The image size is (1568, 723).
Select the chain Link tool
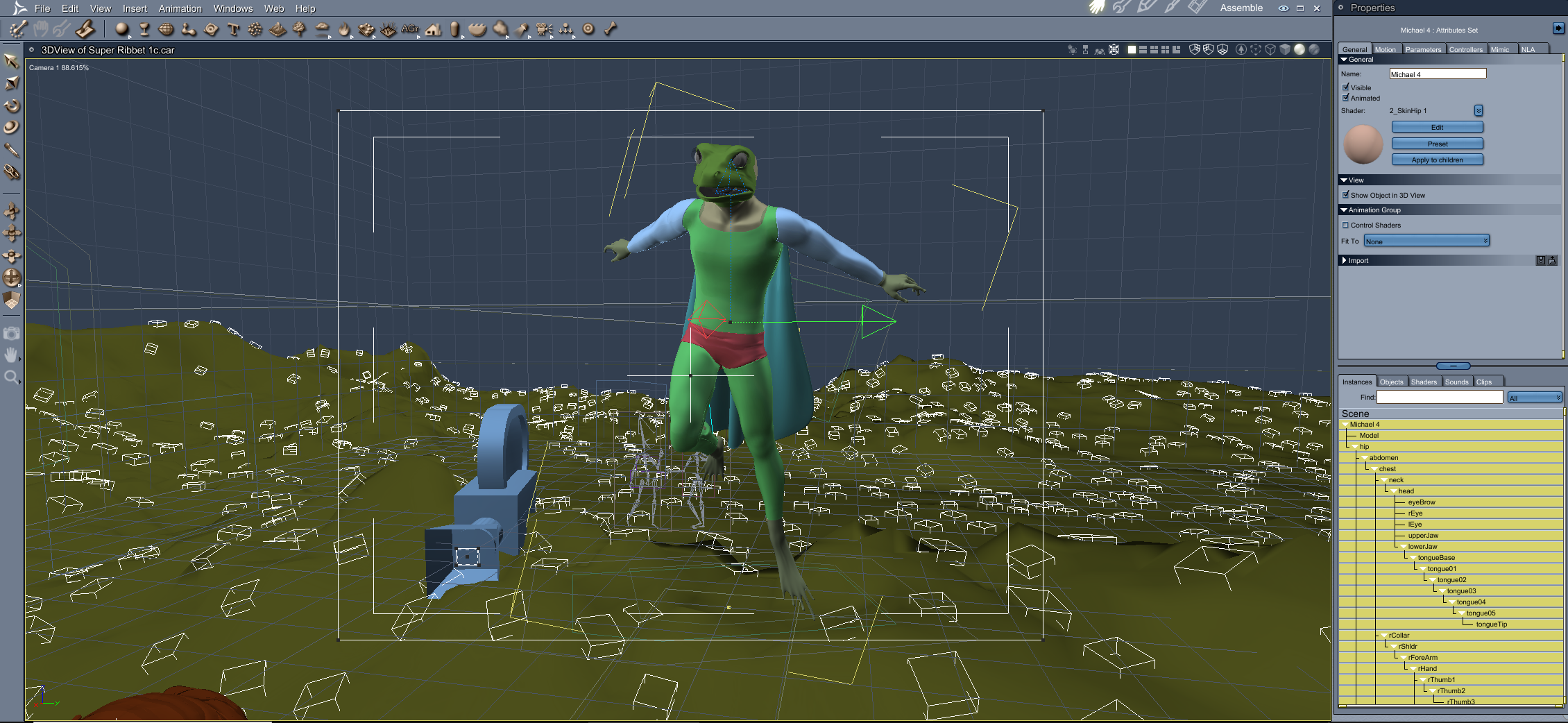click(11, 172)
